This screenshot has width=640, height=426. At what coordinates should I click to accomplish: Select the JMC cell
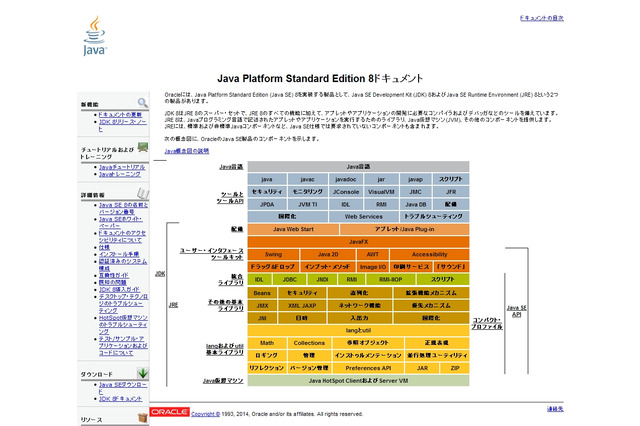click(415, 192)
